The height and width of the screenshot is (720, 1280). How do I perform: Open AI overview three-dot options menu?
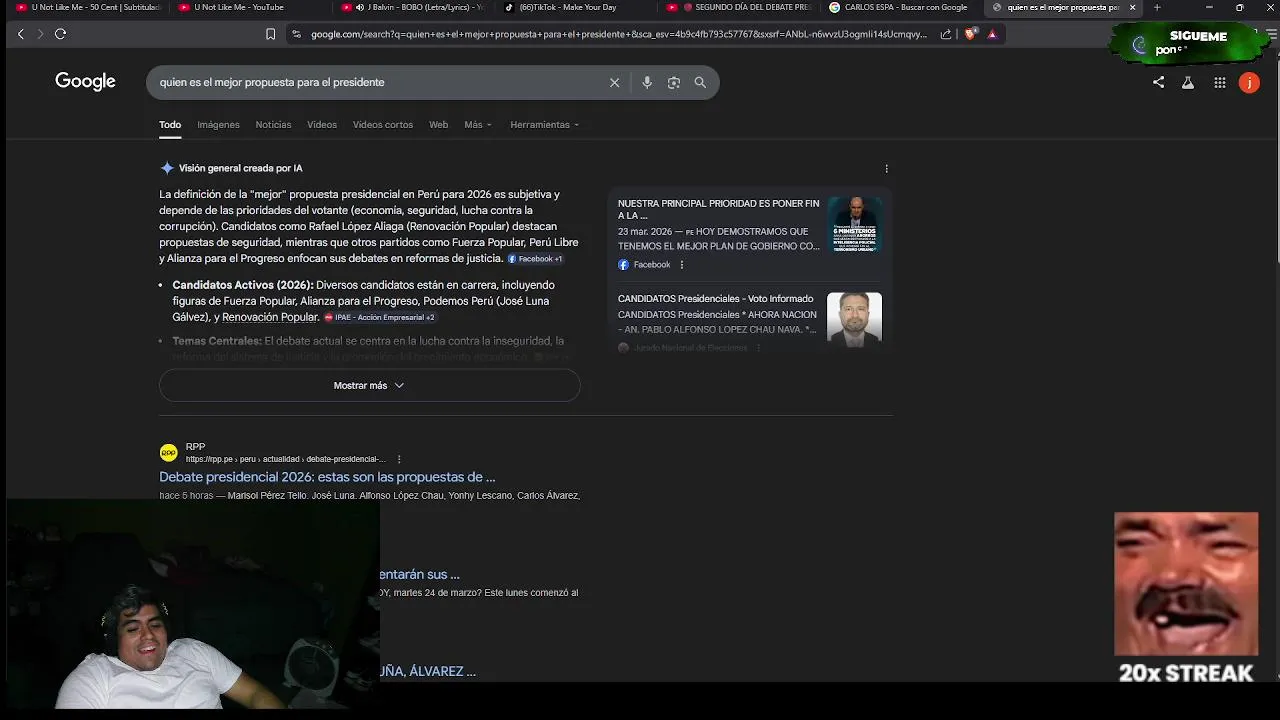[886, 169]
